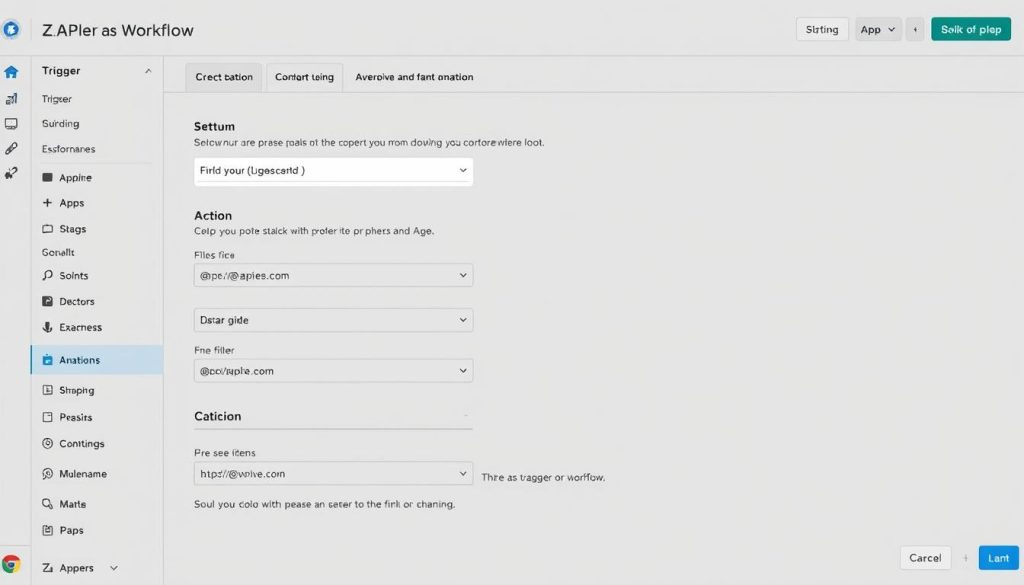Image resolution: width=1024 pixels, height=585 pixels.
Task: Click the http://@wive.com input field
Action: click(333, 473)
